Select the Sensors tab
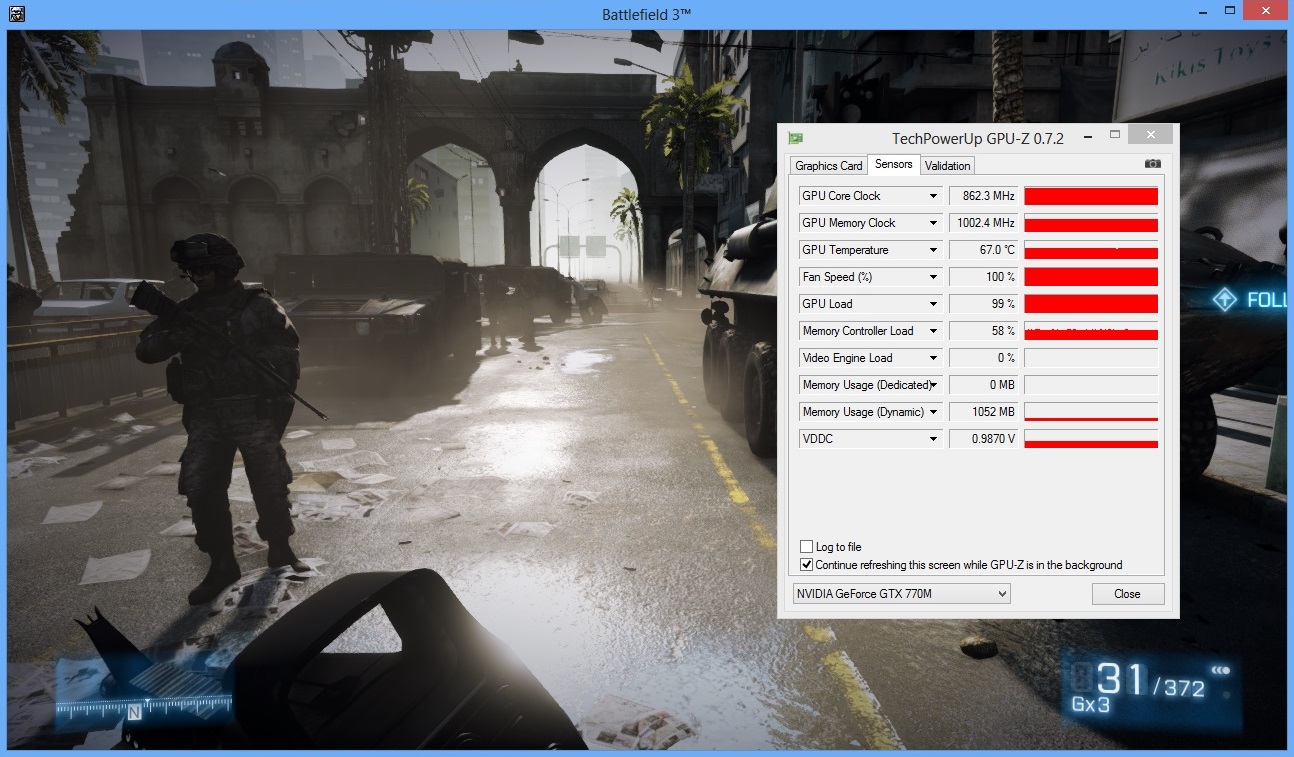This screenshot has height=757, width=1294. click(x=893, y=164)
